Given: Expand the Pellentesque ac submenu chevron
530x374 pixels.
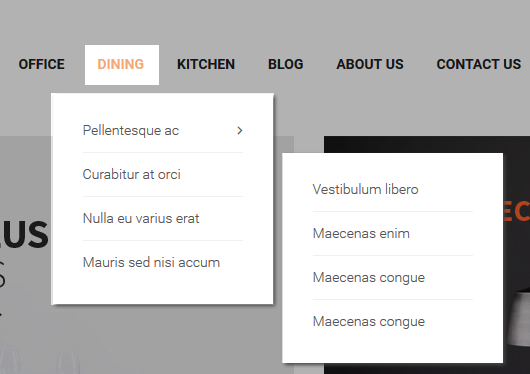Looking at the screenshot, I should point(240,131).
